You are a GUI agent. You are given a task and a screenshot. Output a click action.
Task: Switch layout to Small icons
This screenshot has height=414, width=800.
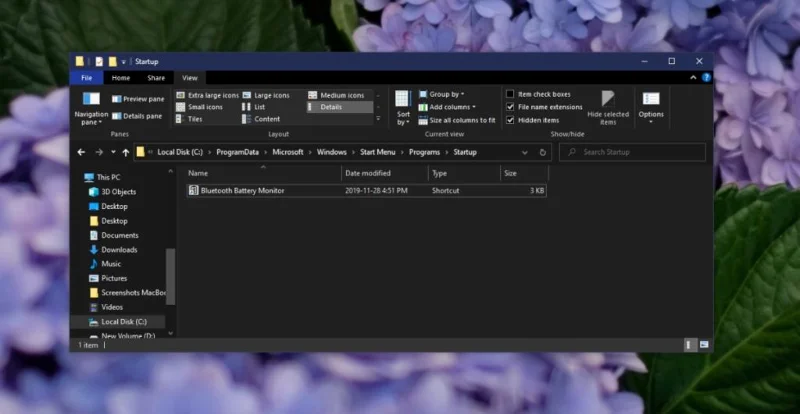(199, 107)
